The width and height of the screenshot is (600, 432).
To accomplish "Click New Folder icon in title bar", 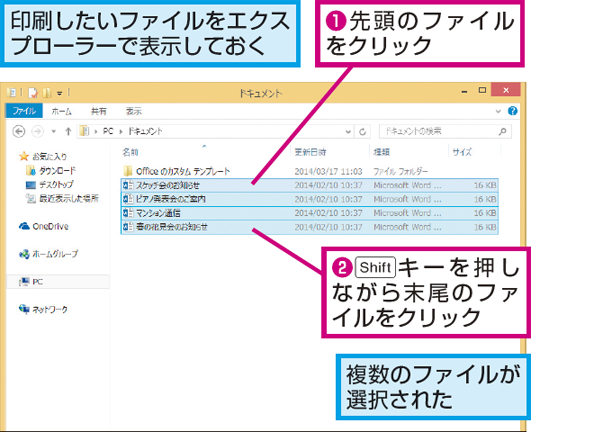I will 47,93.
